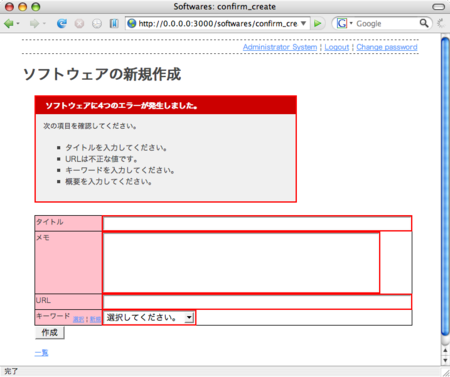Screen dimensions: 450x377
Task: Open the forward-history arrow beside the forward button
Action: [44, 24]
